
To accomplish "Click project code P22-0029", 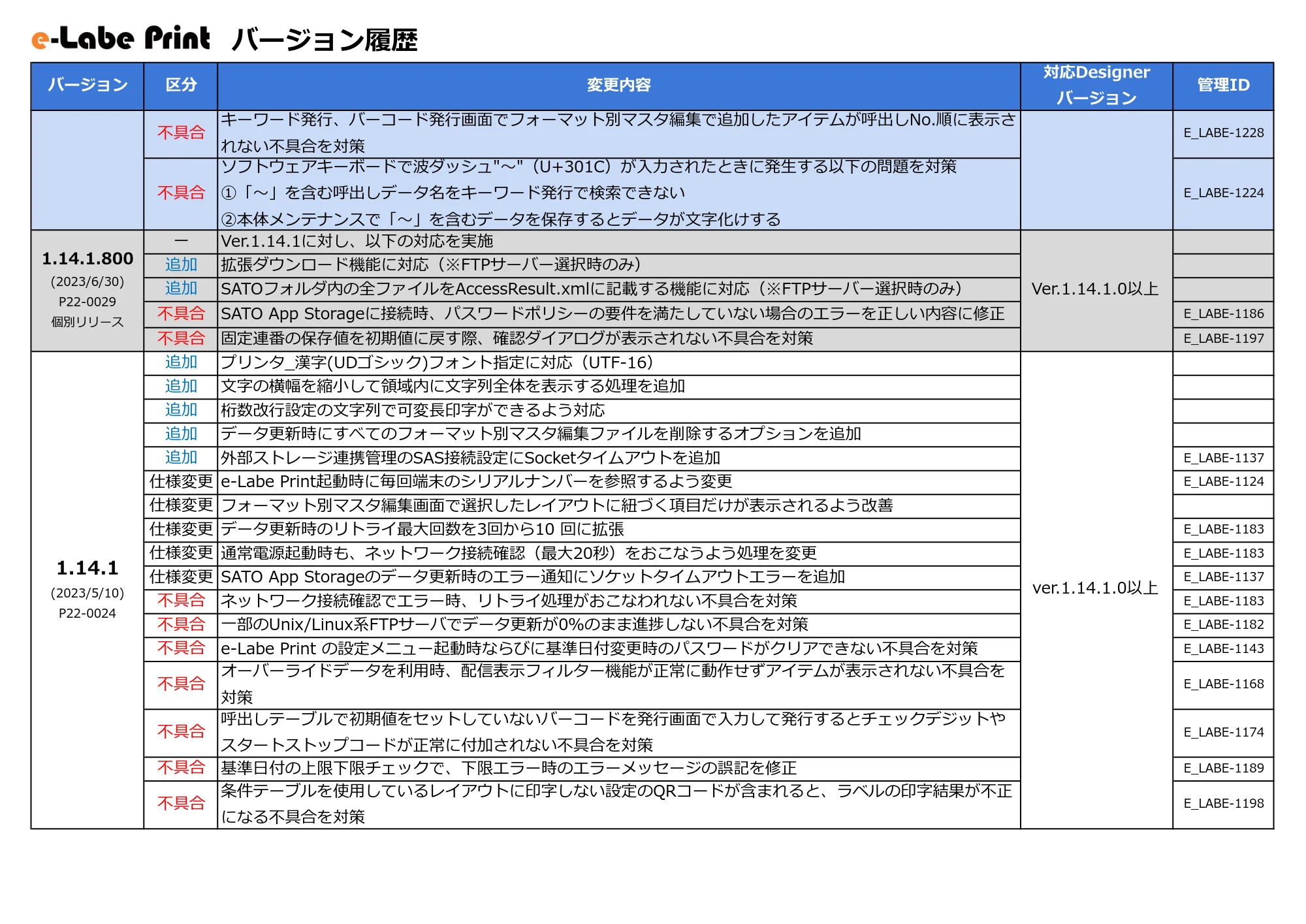I will (x=88, y=302).
